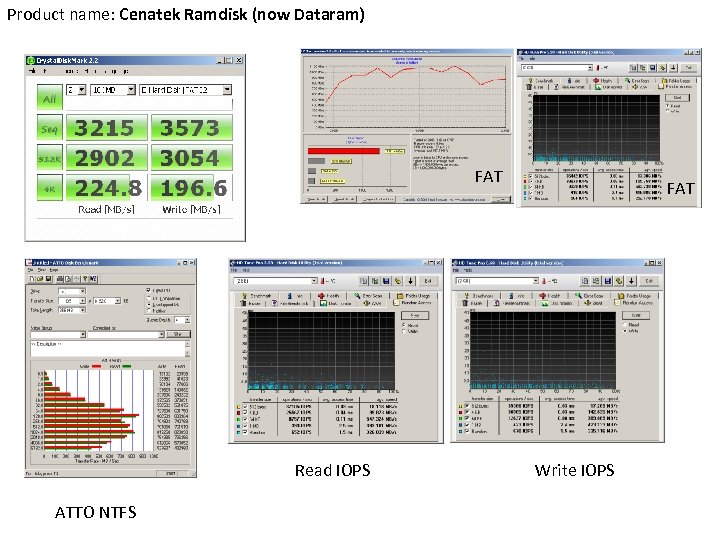Toggle the 1 MB checkbox in Write IOPS HD Tune window

[x=467, y=425]
